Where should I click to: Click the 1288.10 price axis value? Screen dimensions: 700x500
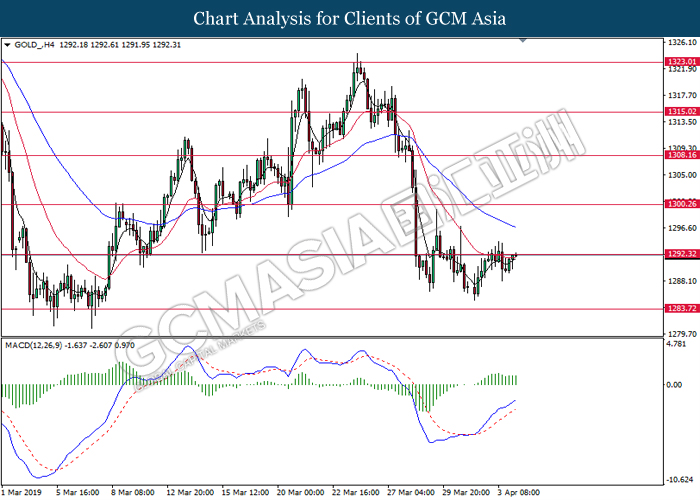[682, 281]
